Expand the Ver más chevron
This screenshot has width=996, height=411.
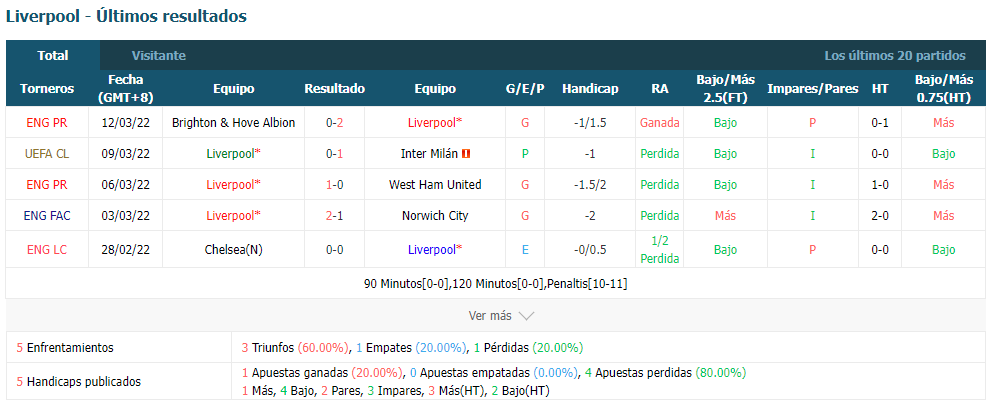pyautogui.click(x=527, y=316)
